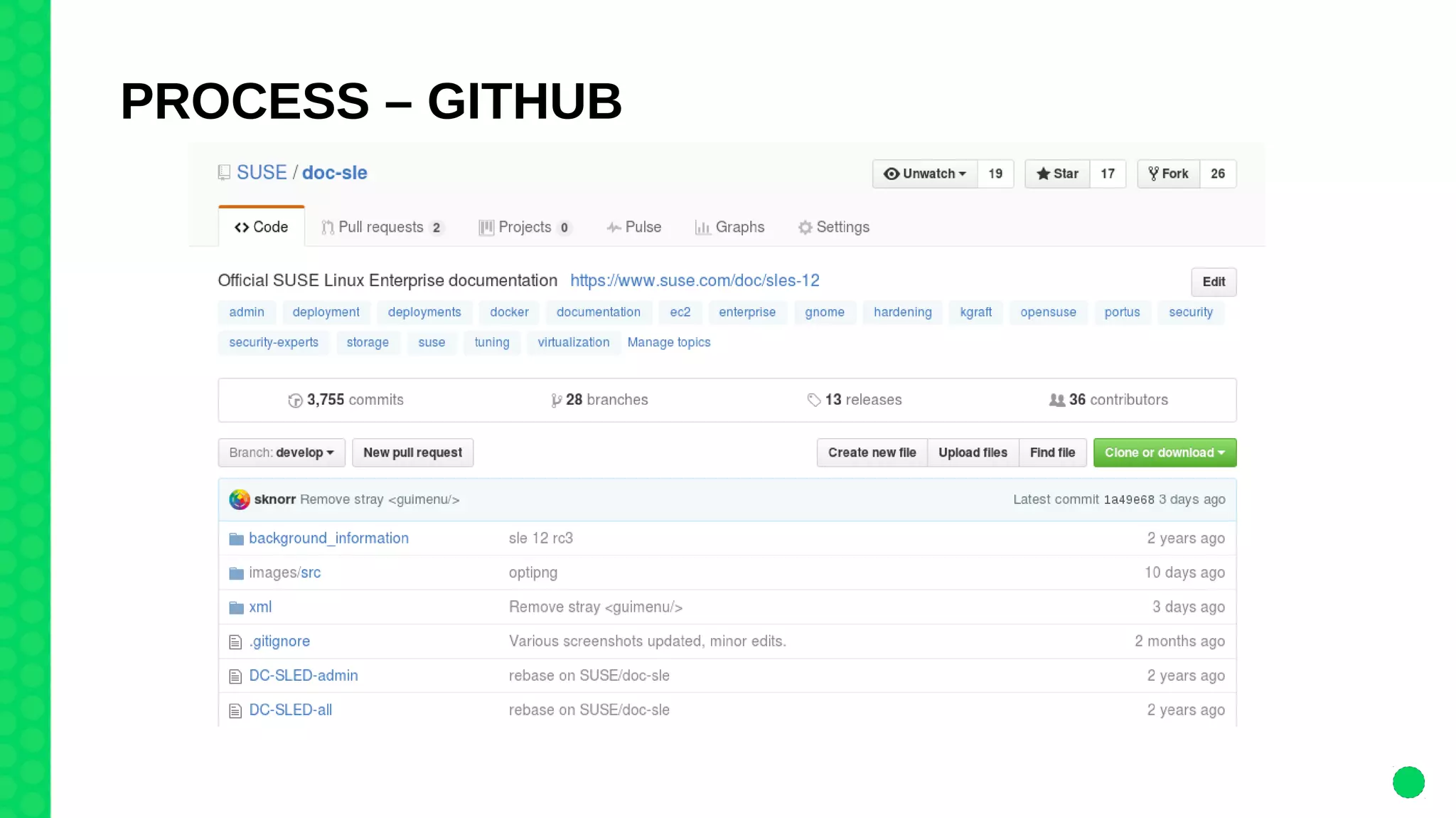The width and height of the screenshot is (1456, 818).
Task: Click the security-experts topic tag
Action: click(x=274, y=342)
